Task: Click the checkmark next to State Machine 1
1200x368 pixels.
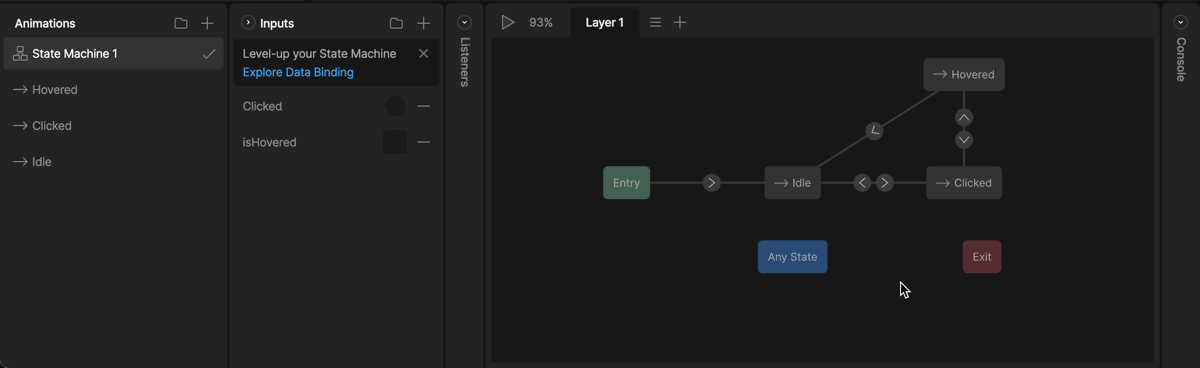Action: click(x=208, y=54)
